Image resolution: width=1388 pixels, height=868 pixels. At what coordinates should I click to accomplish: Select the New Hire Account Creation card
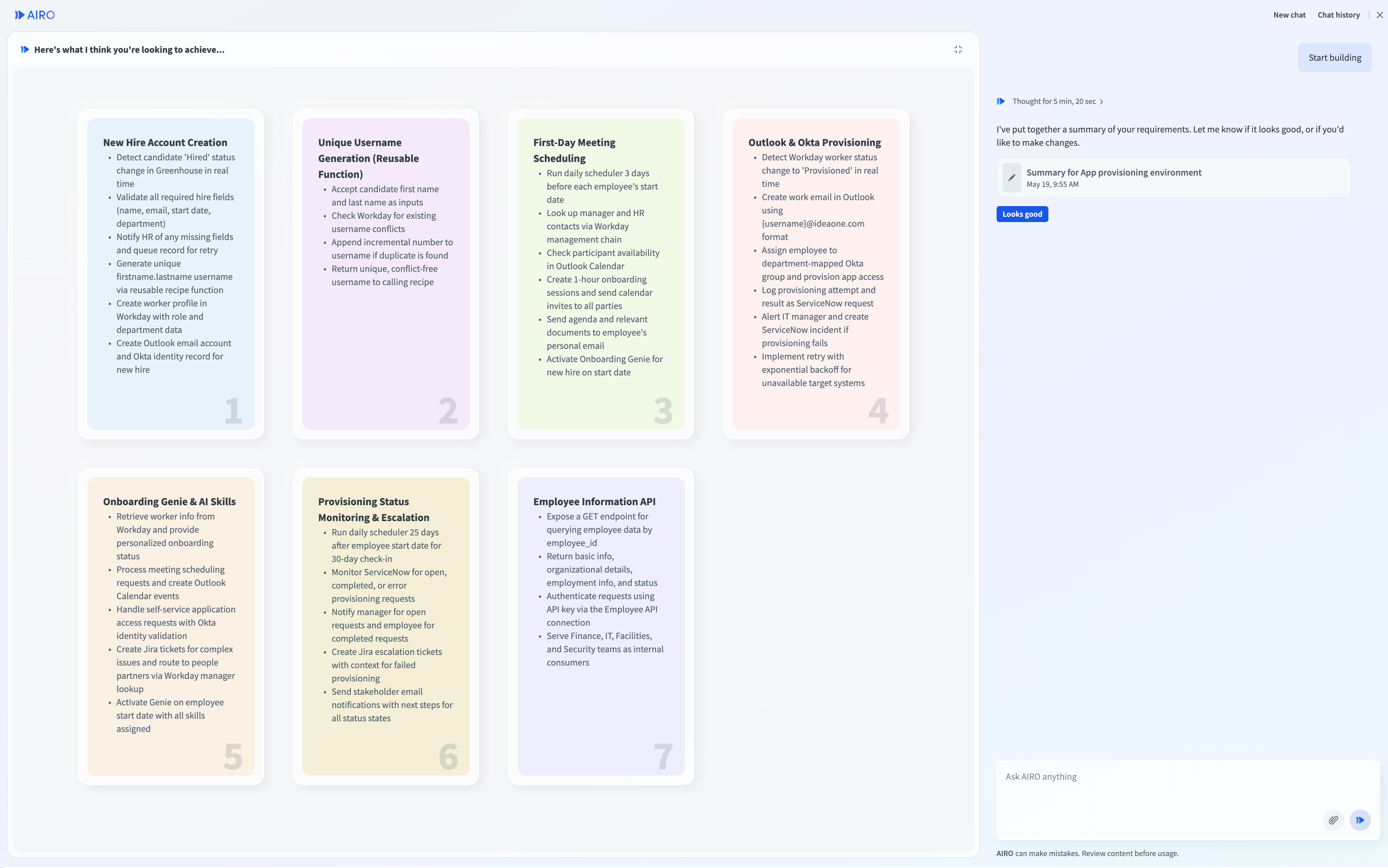click(171, 274)
